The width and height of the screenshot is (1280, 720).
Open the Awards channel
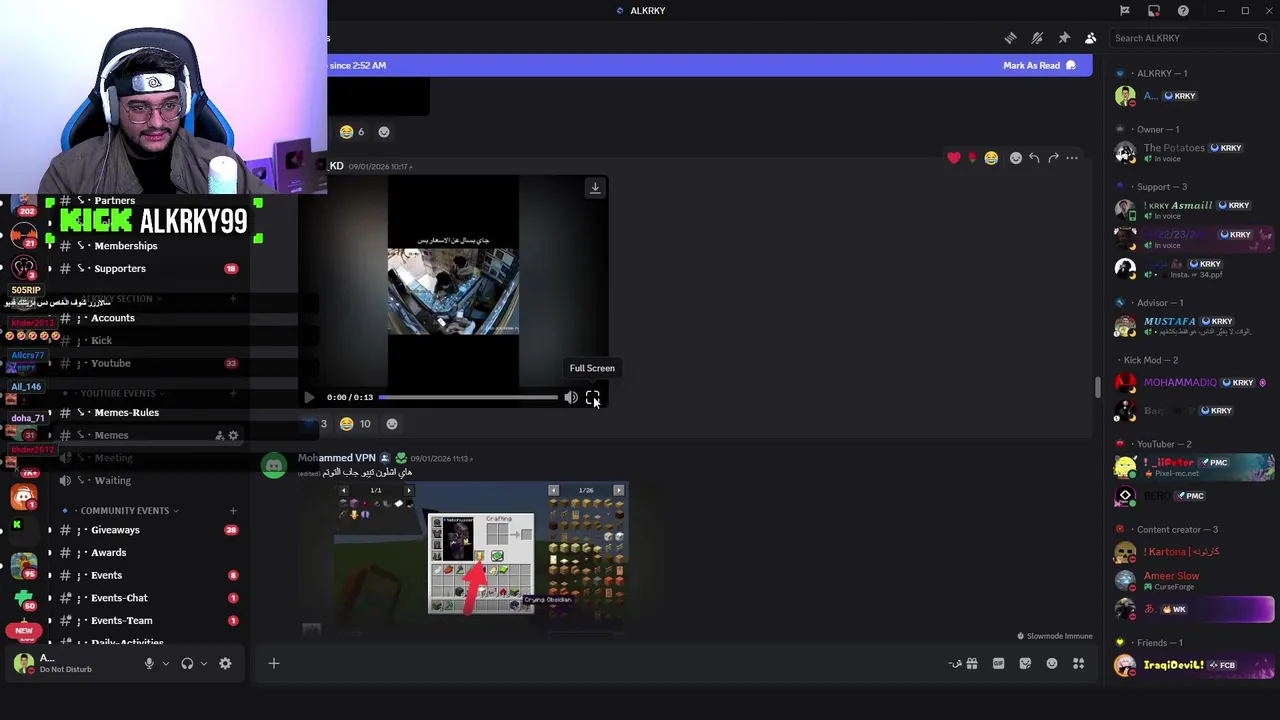pyautogui.click(x=109, y=552)
